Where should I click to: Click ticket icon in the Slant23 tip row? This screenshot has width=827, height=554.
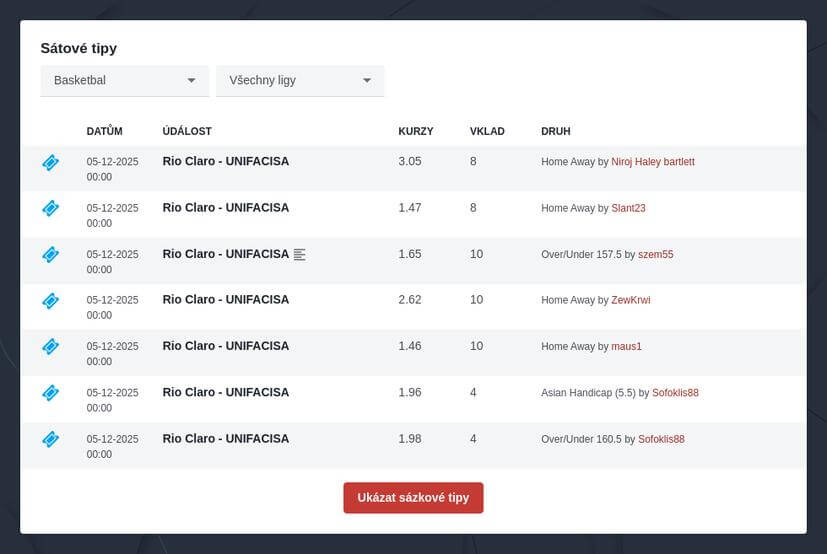tap(50, 208)
